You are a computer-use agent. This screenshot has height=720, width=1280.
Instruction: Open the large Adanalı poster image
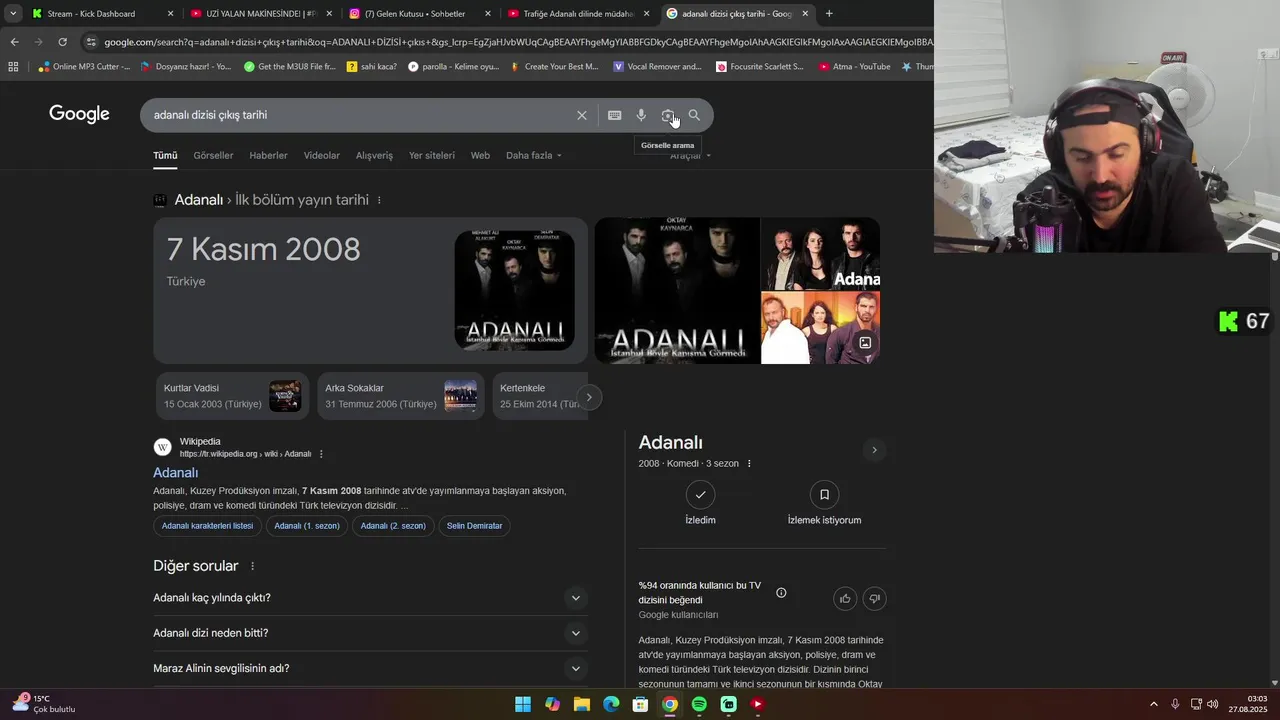(677, 290)
